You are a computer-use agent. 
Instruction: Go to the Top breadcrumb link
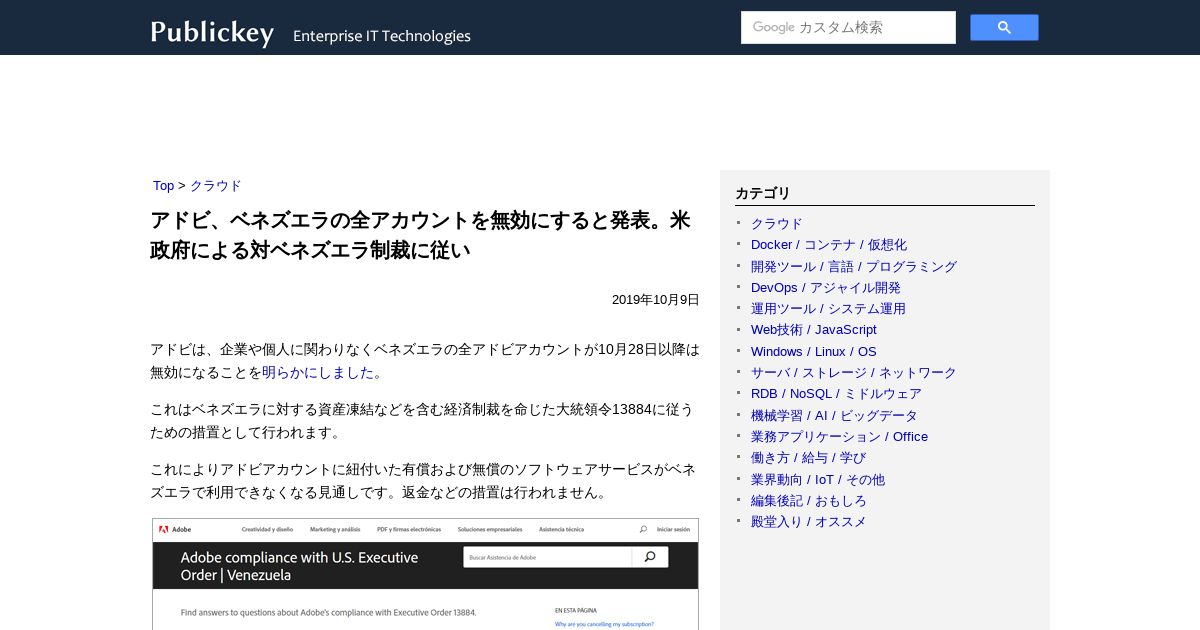coord(163,186)
